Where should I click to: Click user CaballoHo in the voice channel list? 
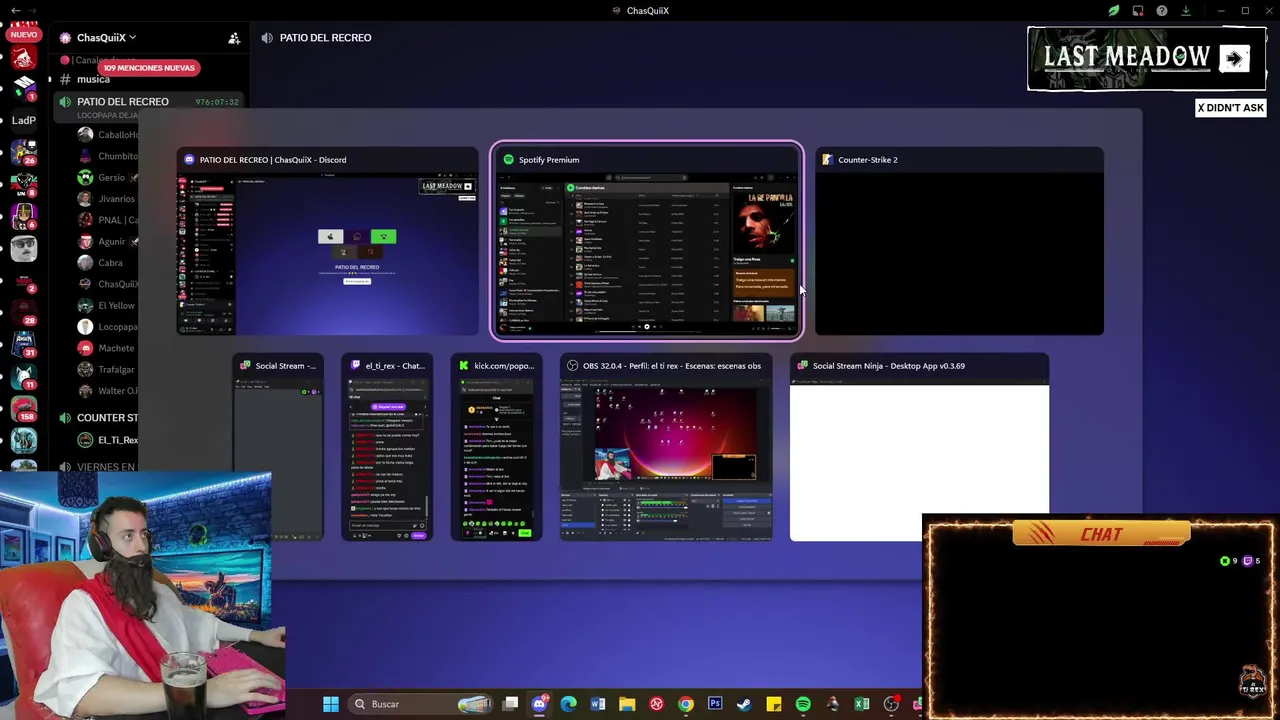[108, 135]
